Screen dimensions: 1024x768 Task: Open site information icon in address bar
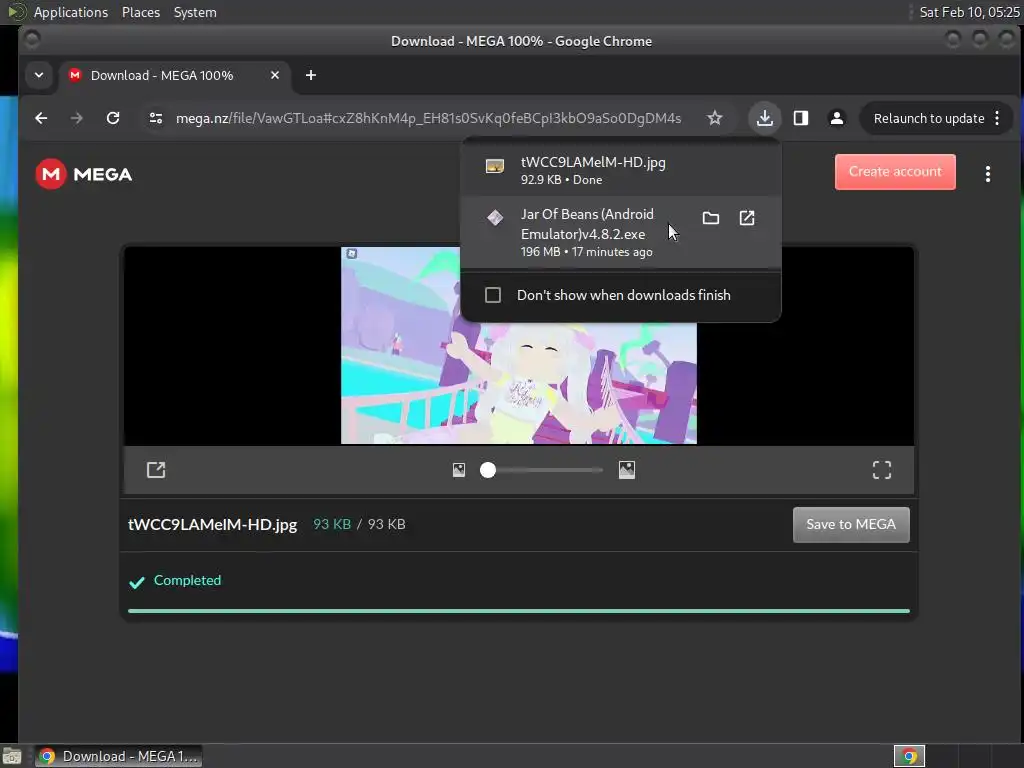click(x=155, y=118)
